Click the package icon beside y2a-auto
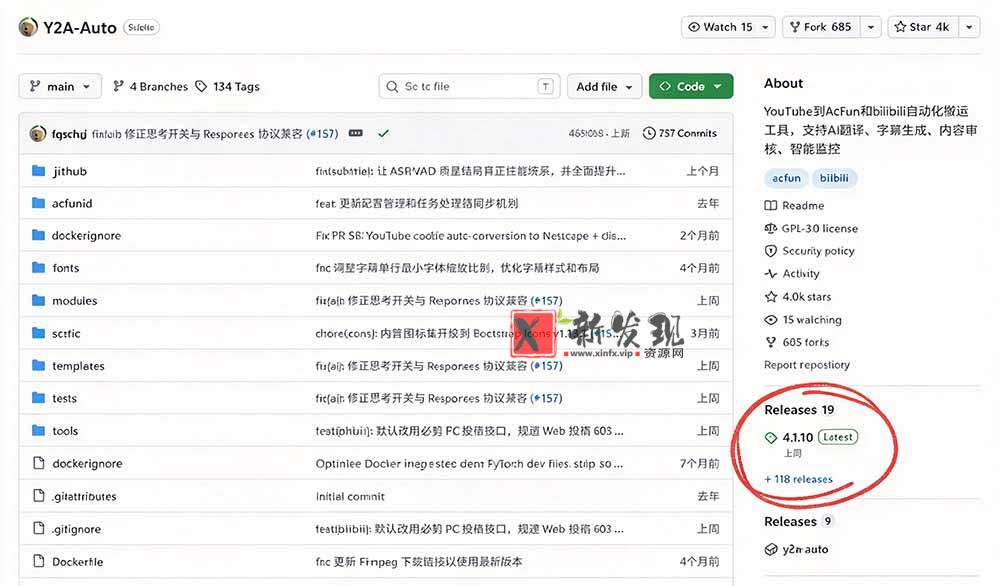1000x586 pixels. pyautogui.click(x=771, y=549)
